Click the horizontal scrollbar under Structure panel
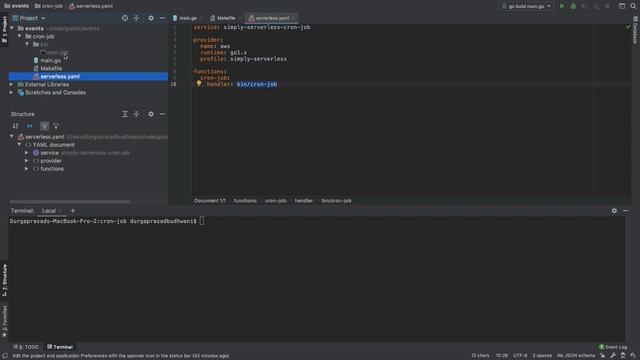This screenshot has width=640, height=360. (70, 202)
